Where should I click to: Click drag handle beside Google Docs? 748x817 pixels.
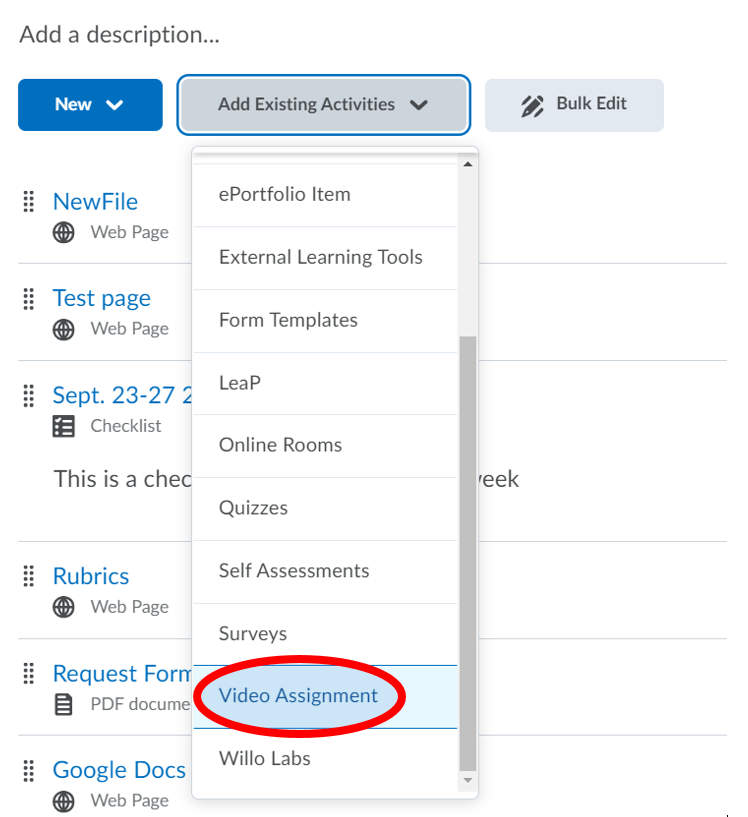[x=29, y=770]
